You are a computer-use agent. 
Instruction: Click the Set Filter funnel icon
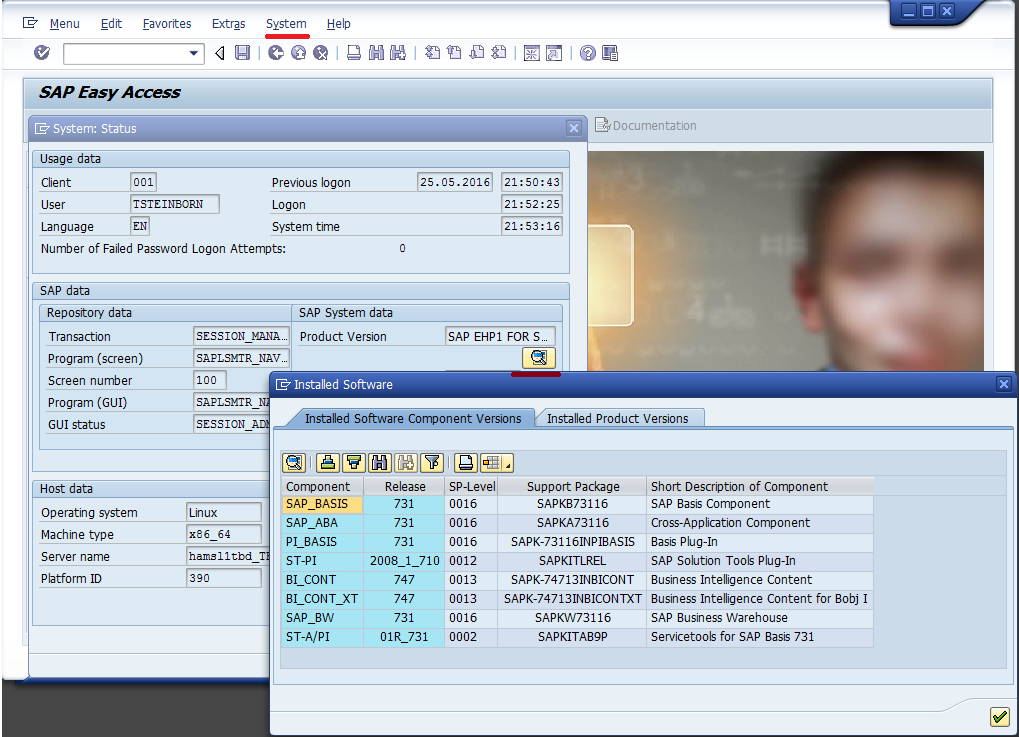pyautogui.click(x=431, y=462)
